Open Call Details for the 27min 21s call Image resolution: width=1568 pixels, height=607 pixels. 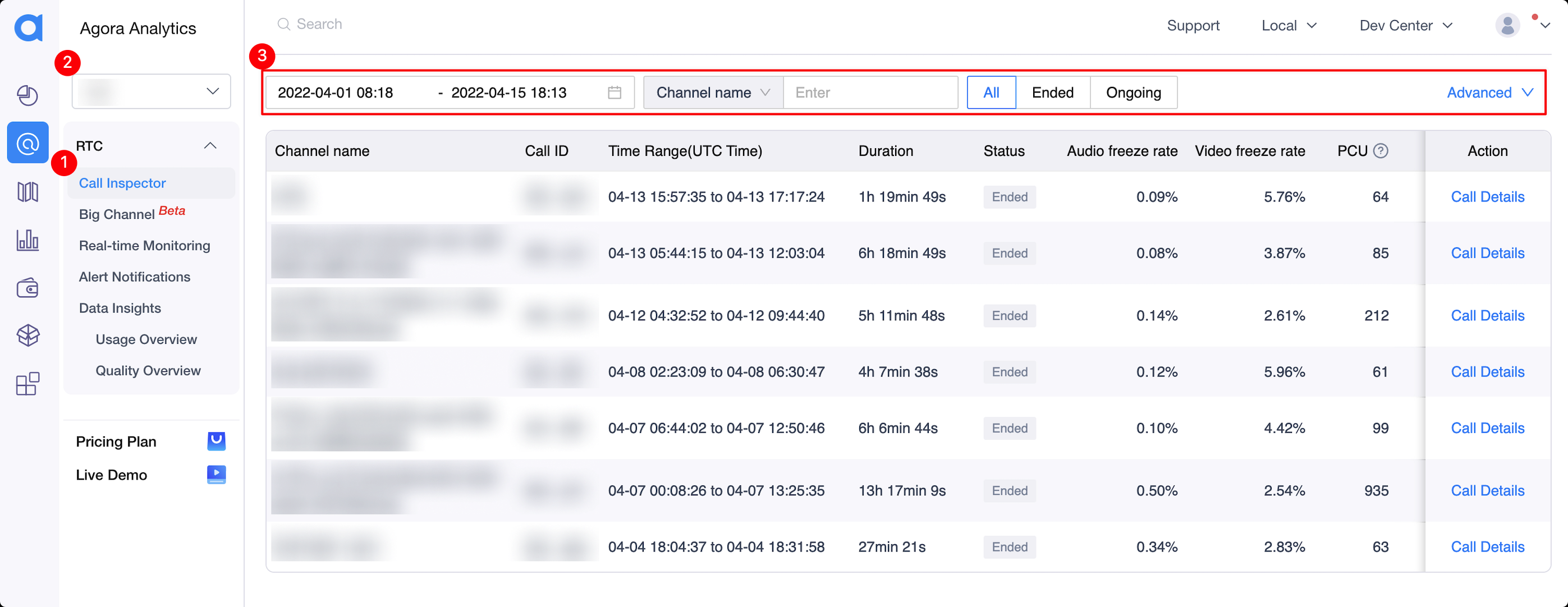tap(1487, 547)
